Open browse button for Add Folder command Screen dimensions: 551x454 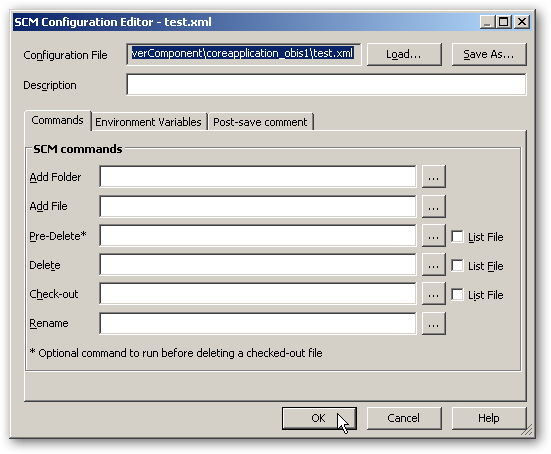[x=434, y=177]
